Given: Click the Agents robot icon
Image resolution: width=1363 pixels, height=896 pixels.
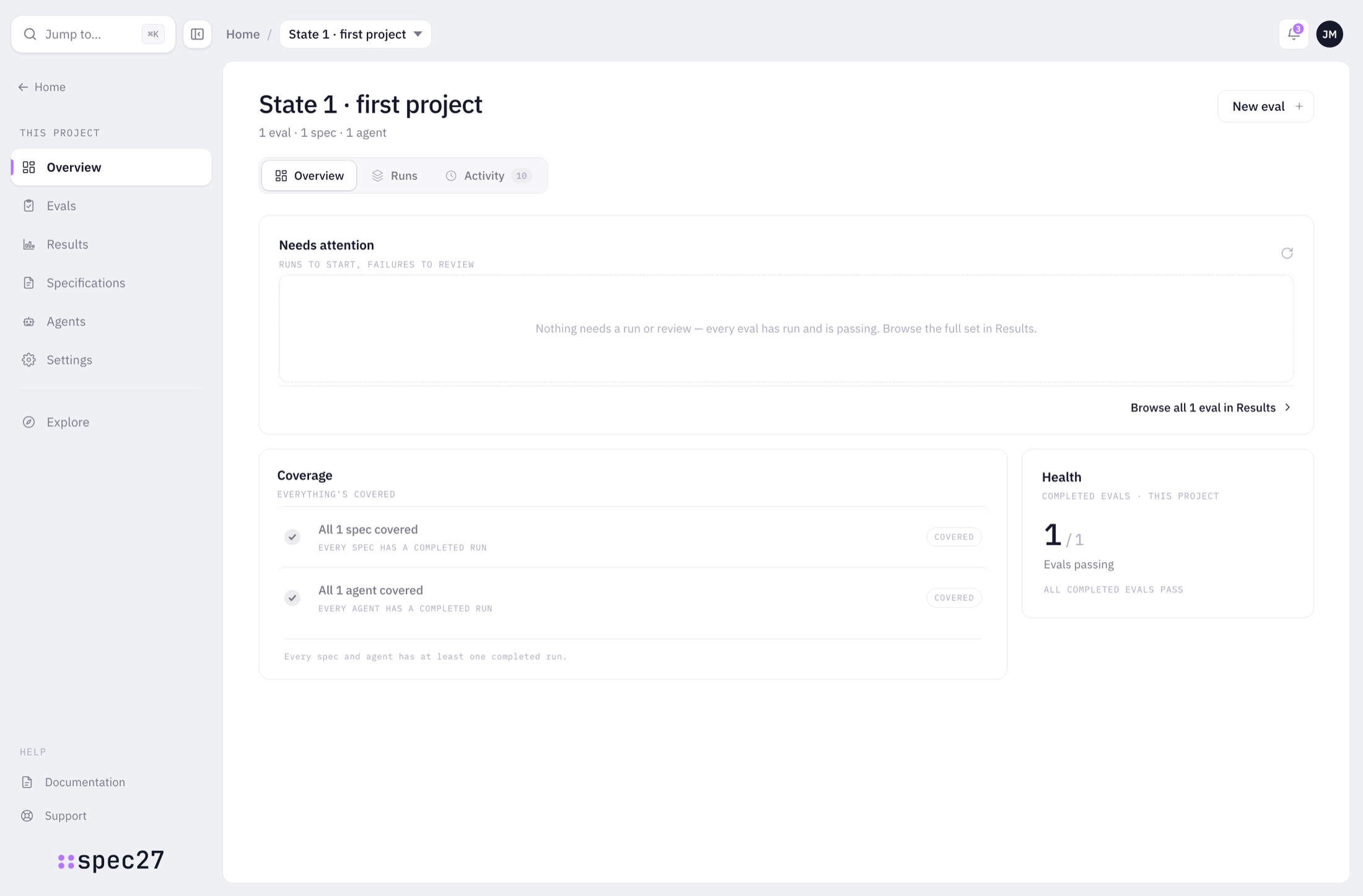Looking at the screenshot, I should point(28,321).
